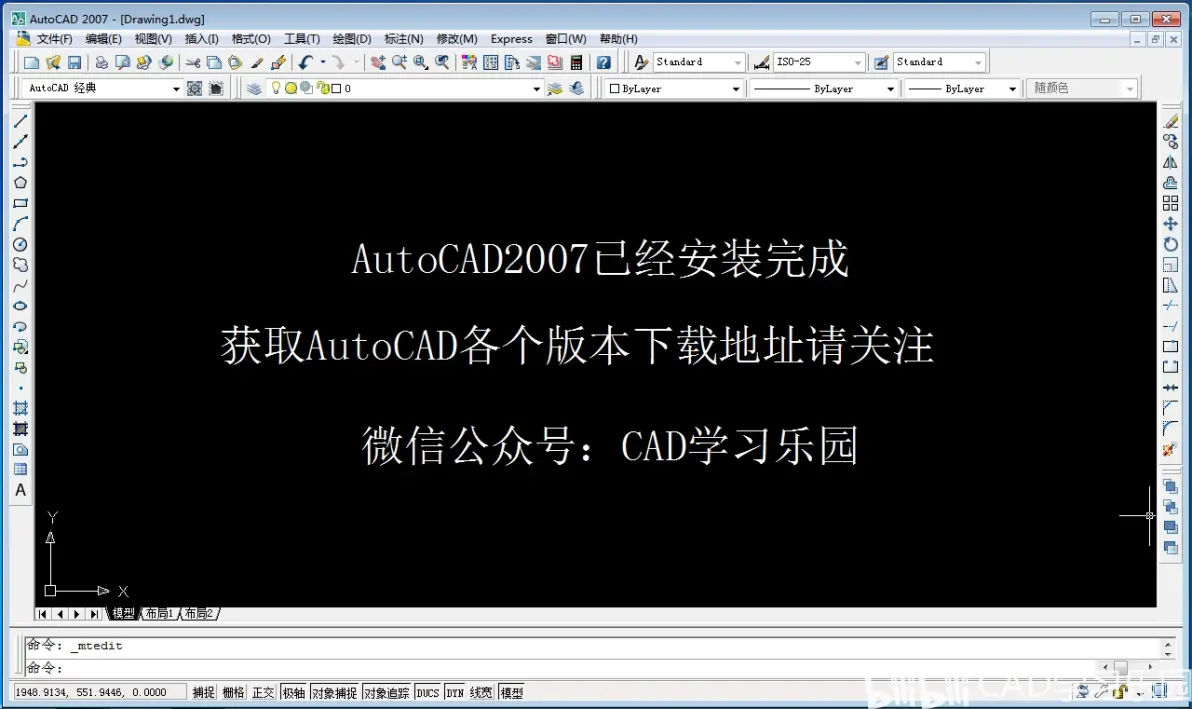Screen dimensions: 1192x709
Task: Click the 模型 button in status bar
Action: tap(512, 692)
